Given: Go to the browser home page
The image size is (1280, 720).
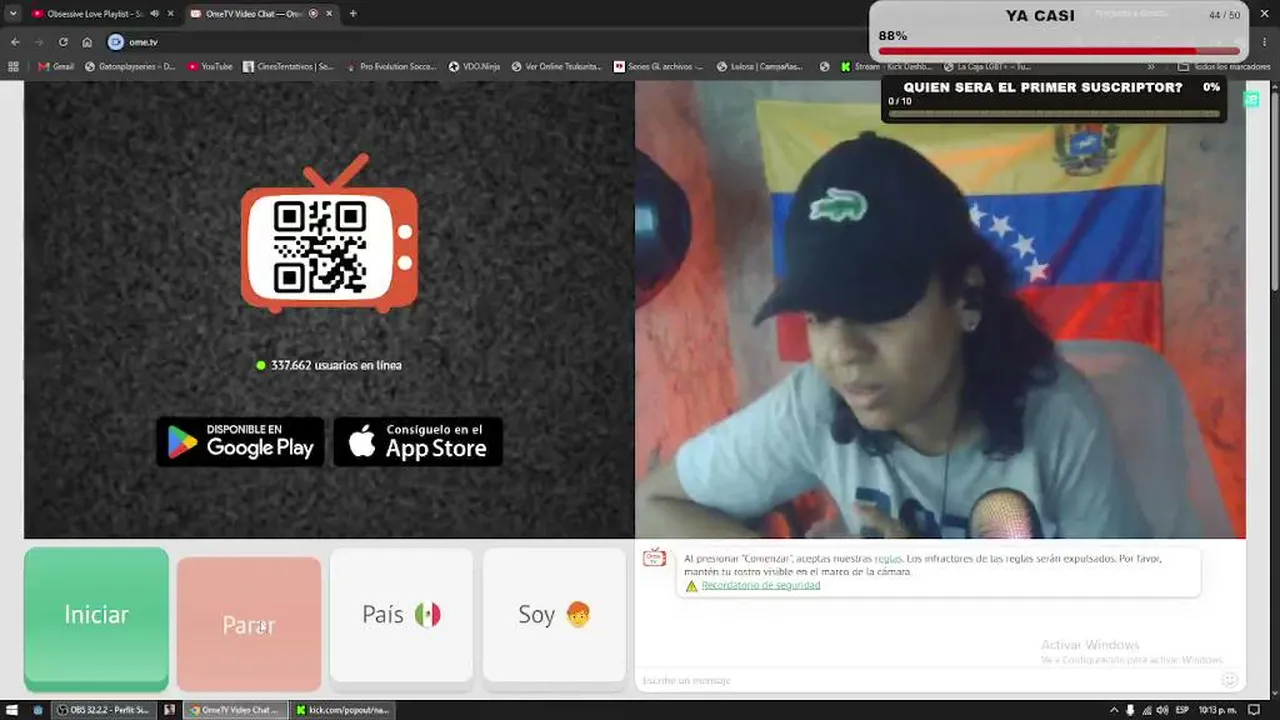Looking at the screenshot, I should point(87,42).
